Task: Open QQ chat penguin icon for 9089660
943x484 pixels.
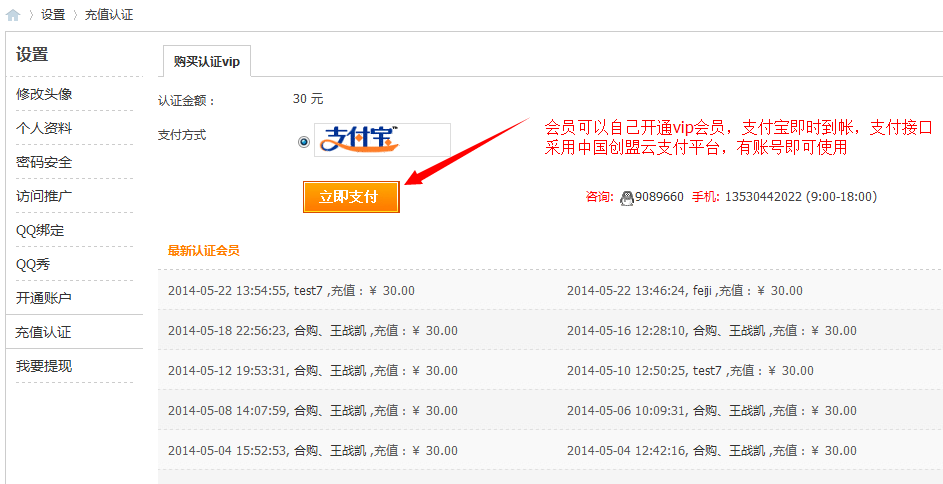Action: pyautogui.click(x=627, y=197)
